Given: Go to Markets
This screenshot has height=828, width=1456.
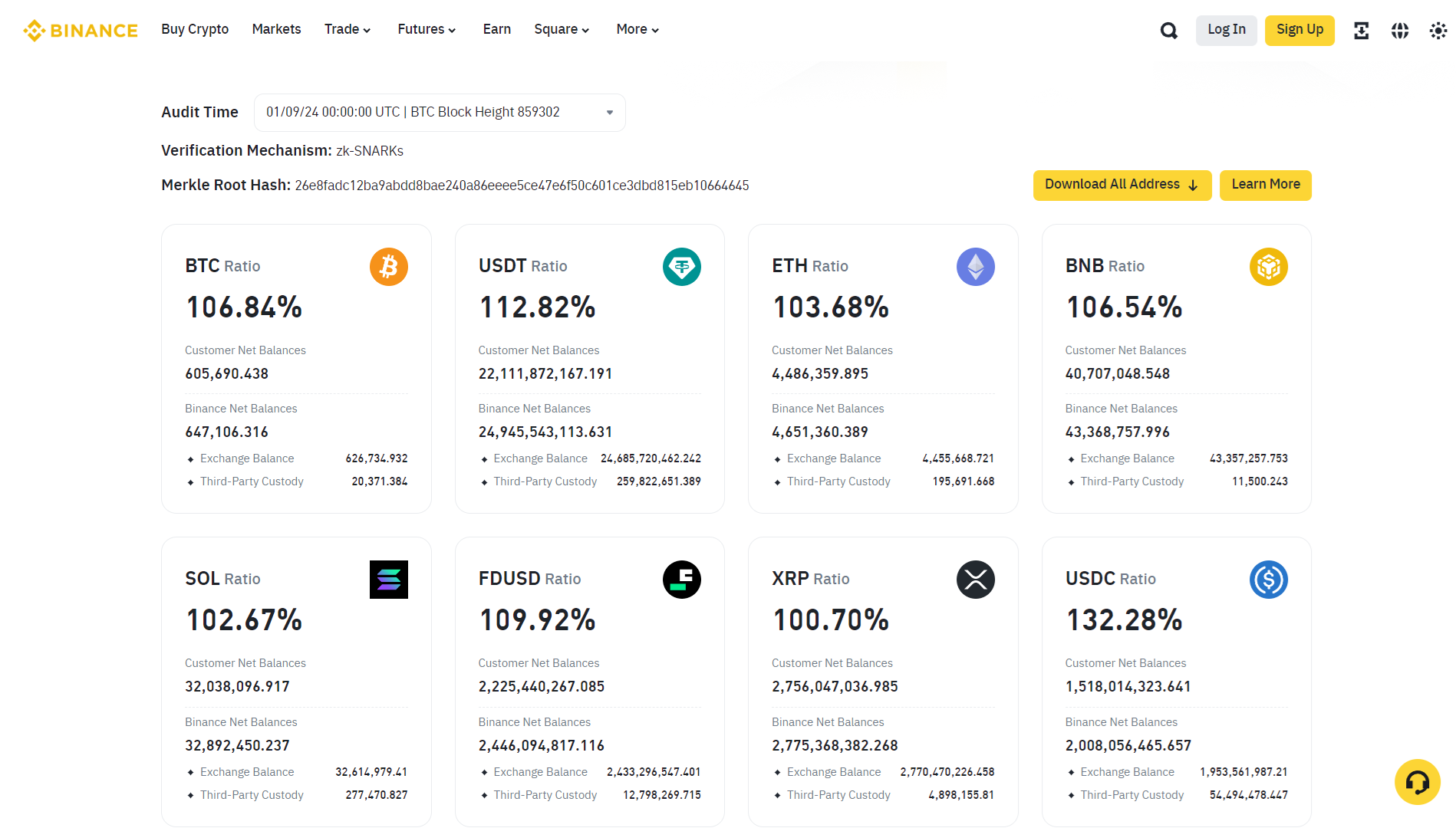Looking at the screenshot, I should pyautogui.click(x=276, y=29).
